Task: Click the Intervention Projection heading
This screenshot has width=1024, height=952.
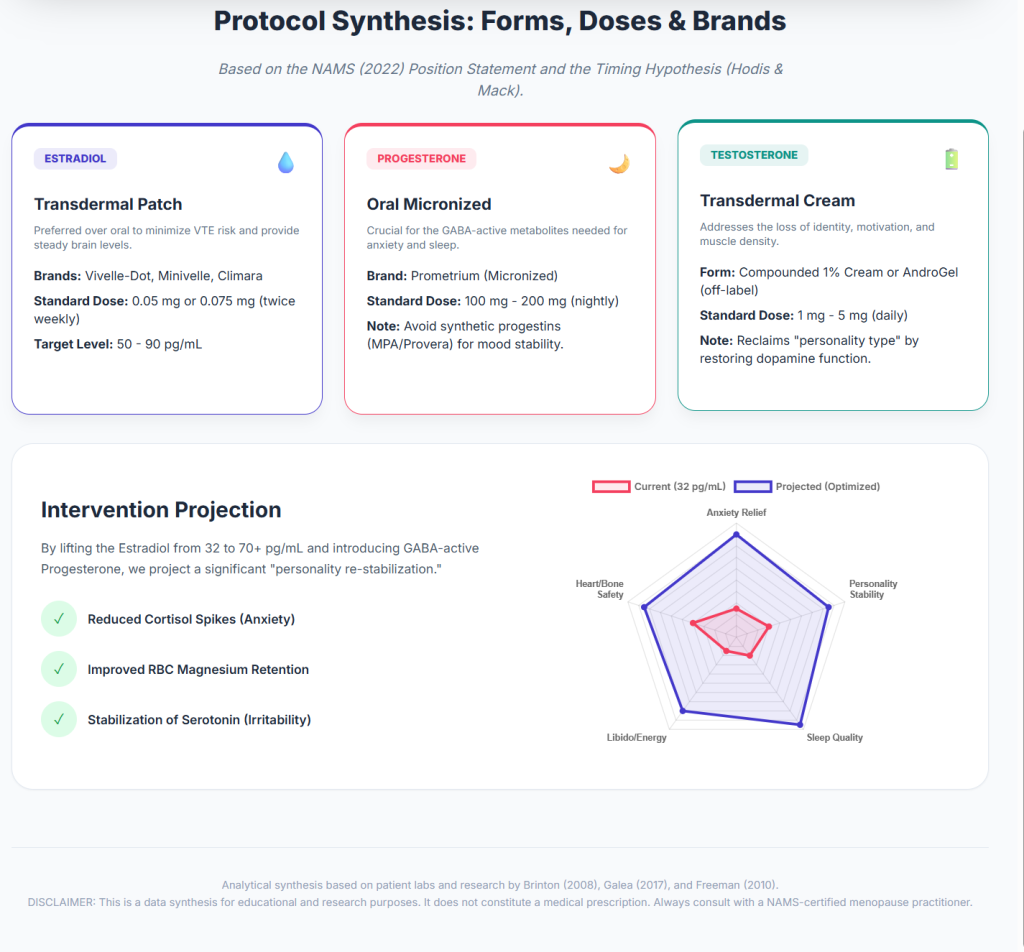Action: pos(161,509)
